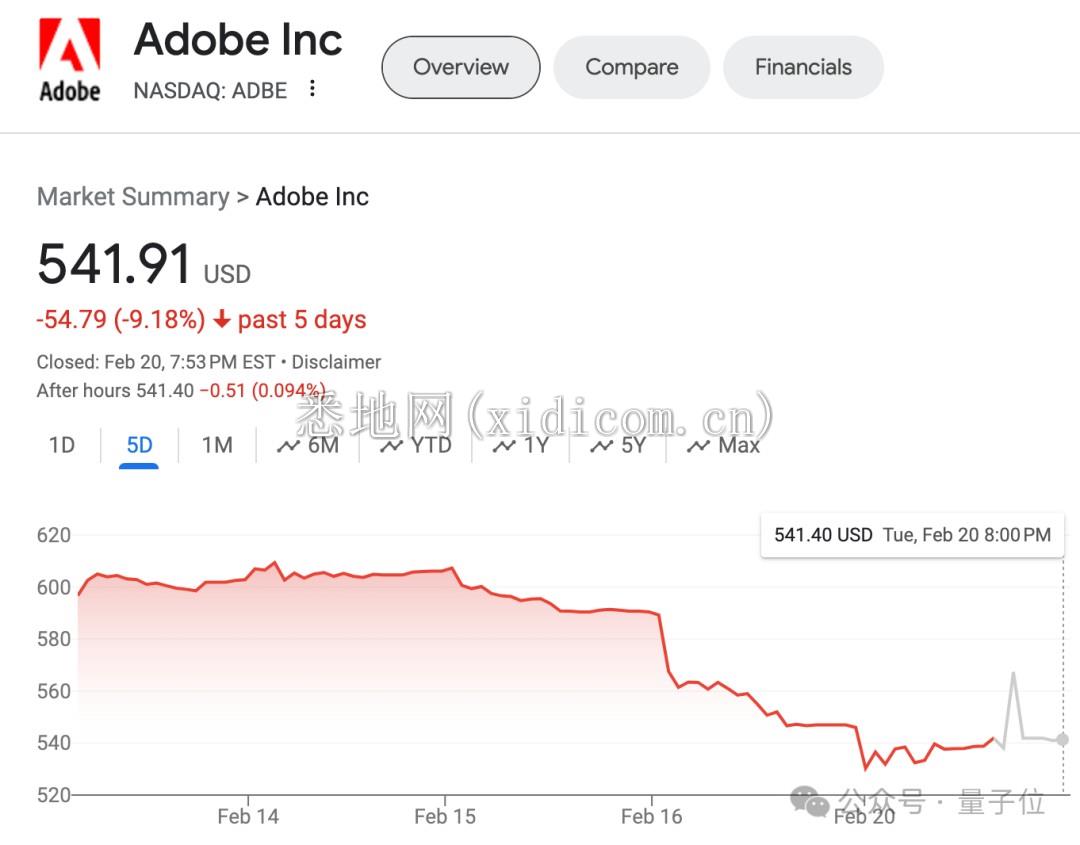Click the Feb 16 date on chart axis
The width and height of the screenshot is (1080, 845).
pyautogui.click(x=651, y=816)
